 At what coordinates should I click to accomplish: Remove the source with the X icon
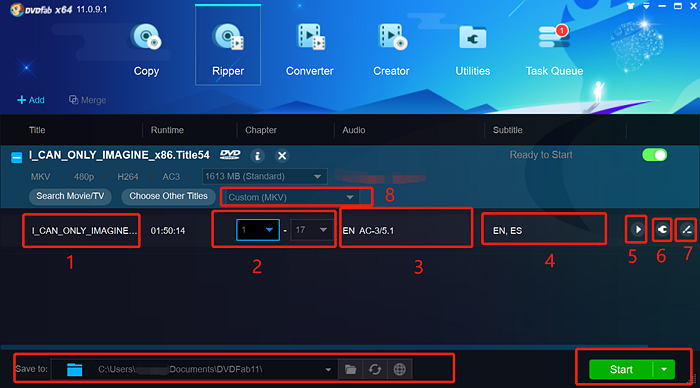(282, 156)
